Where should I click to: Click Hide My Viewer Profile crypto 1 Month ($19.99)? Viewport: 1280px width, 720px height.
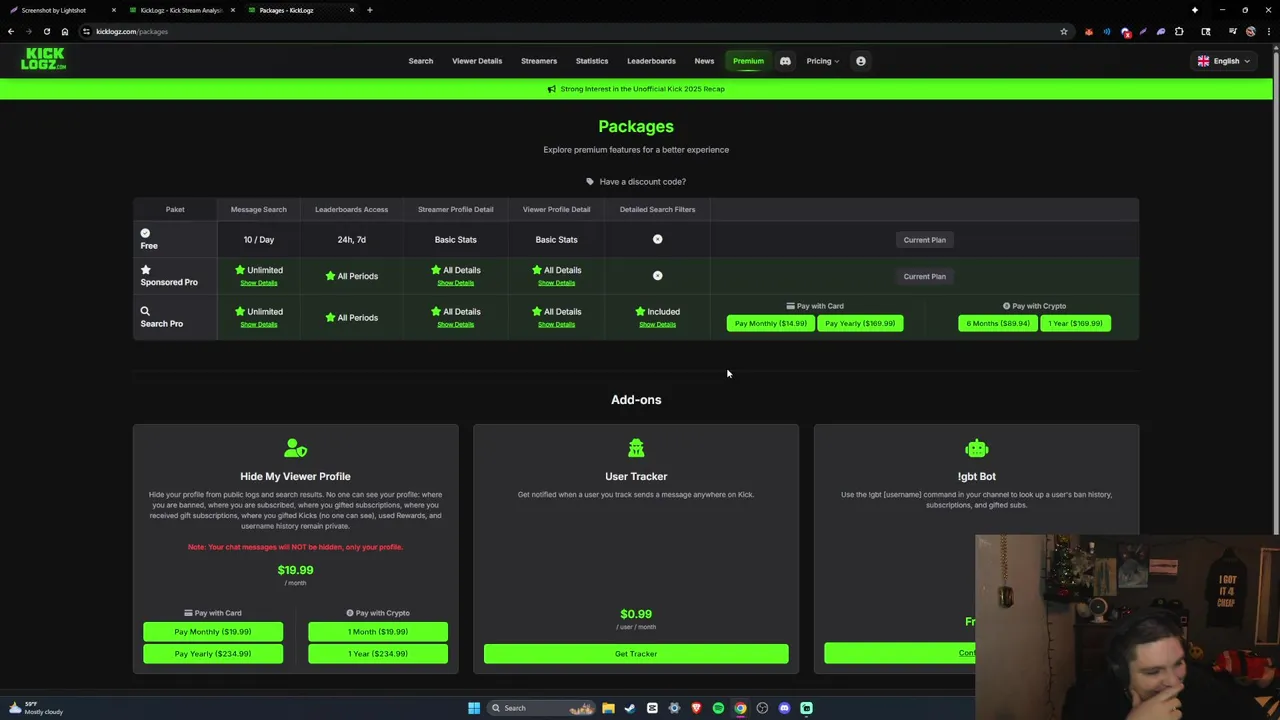tap(378, 632)
